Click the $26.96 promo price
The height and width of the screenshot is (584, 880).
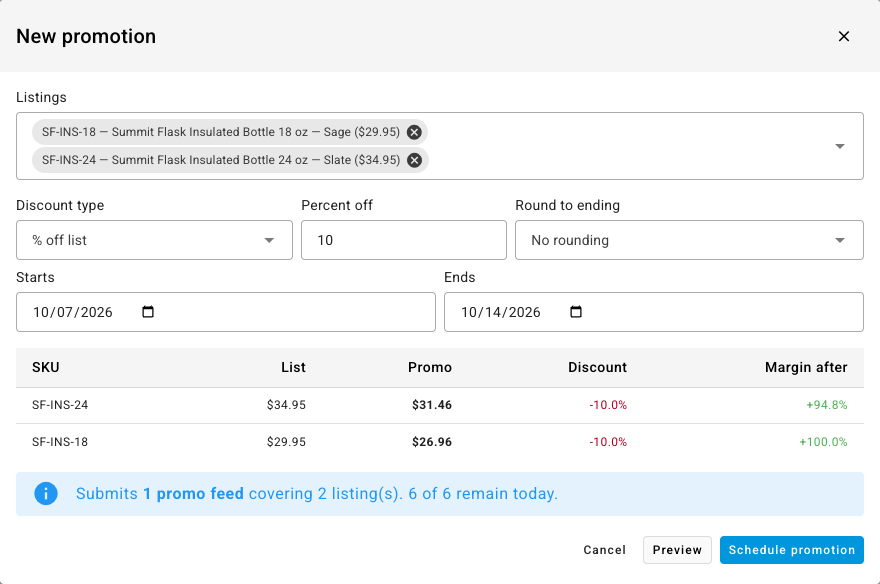432,442
